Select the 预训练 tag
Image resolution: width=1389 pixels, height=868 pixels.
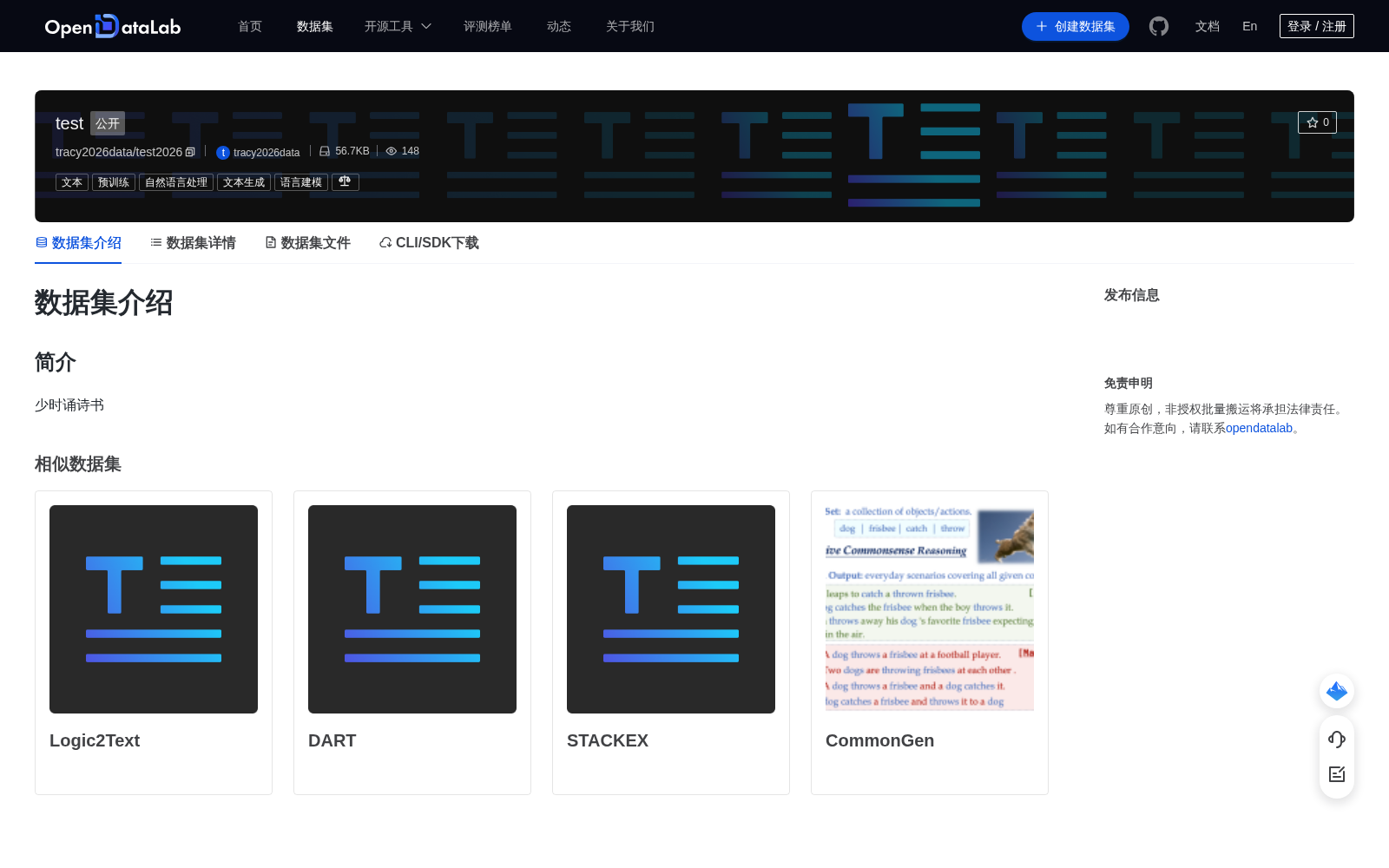tap(114, 182)
